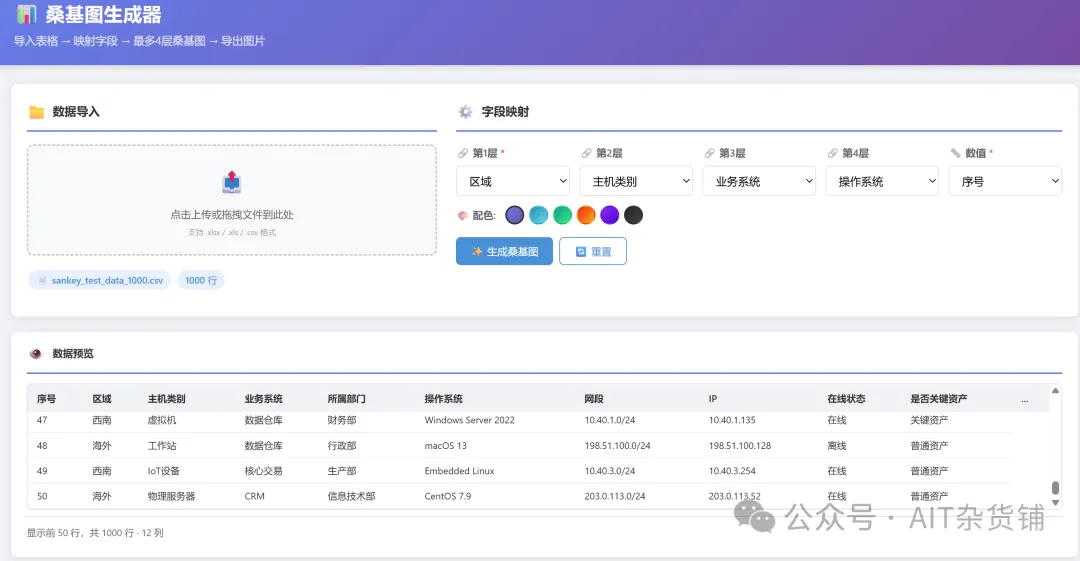Click the link icon next to 第4层
This screenshot has width=1080, height=561.
point(833,153)
